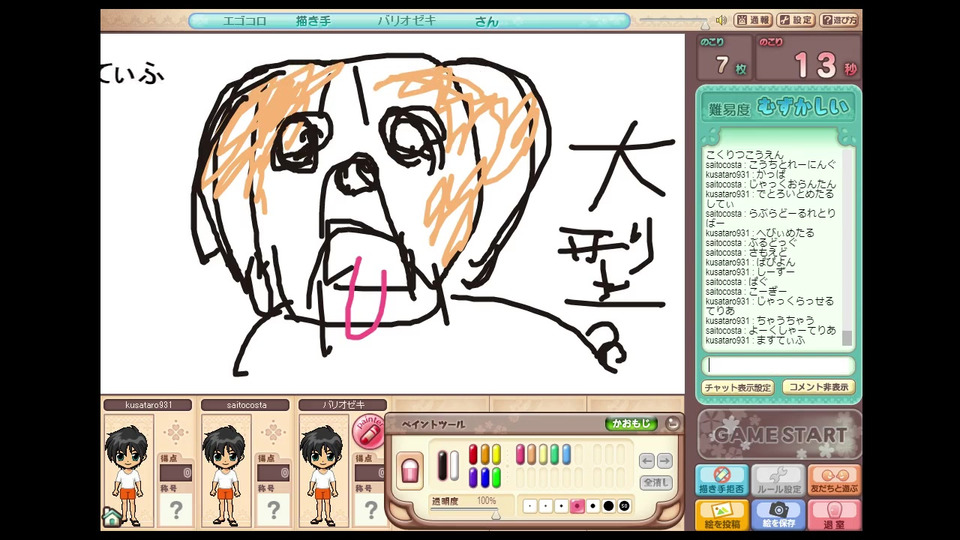The height and width of the screenshot is (540, 960).
Task: Mute sound with the speaker icon
Action: 722,20
